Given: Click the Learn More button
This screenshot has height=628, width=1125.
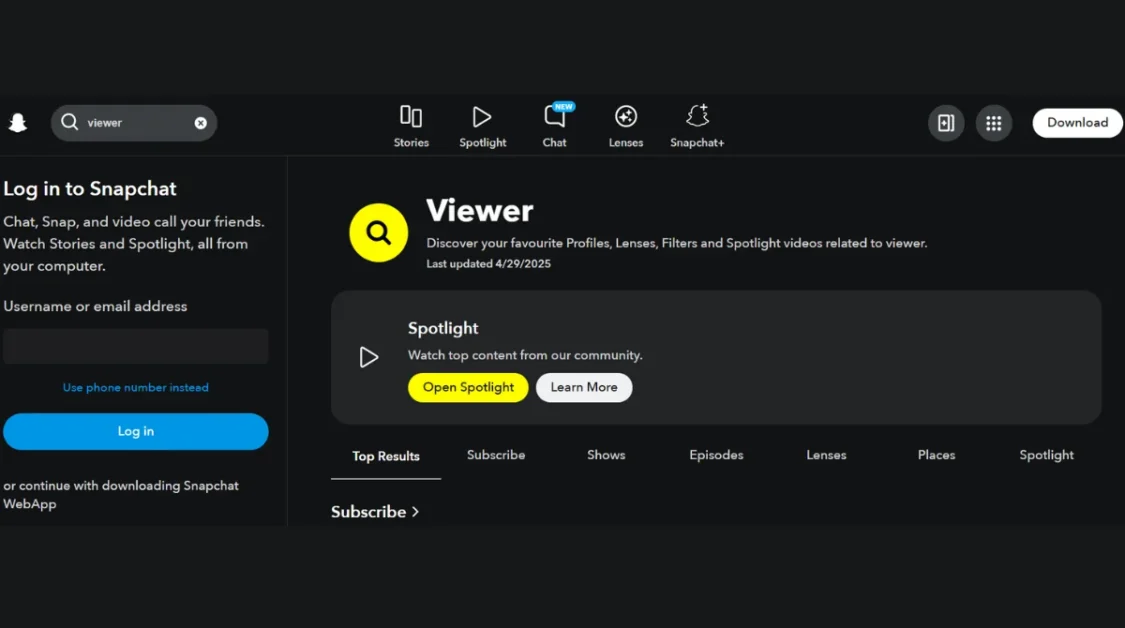Looking at the screenshot, I should coord(584,388).
